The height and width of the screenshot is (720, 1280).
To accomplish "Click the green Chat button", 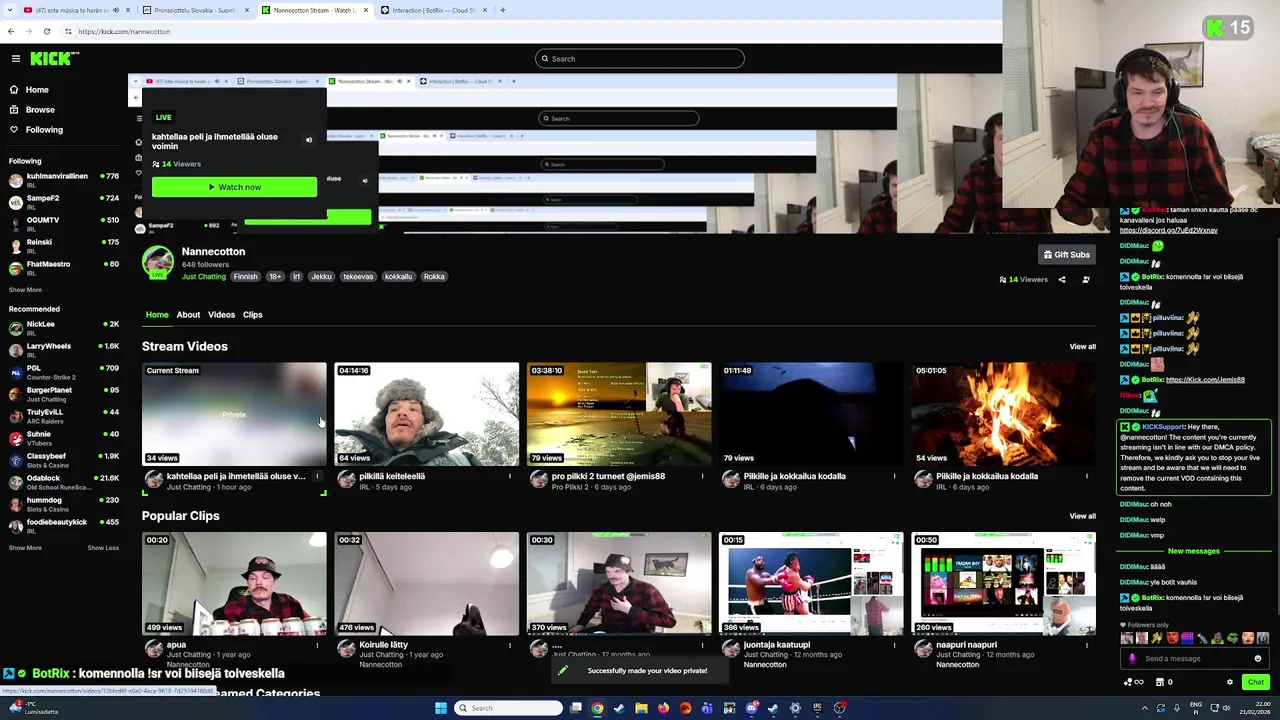I will 1256,682.
